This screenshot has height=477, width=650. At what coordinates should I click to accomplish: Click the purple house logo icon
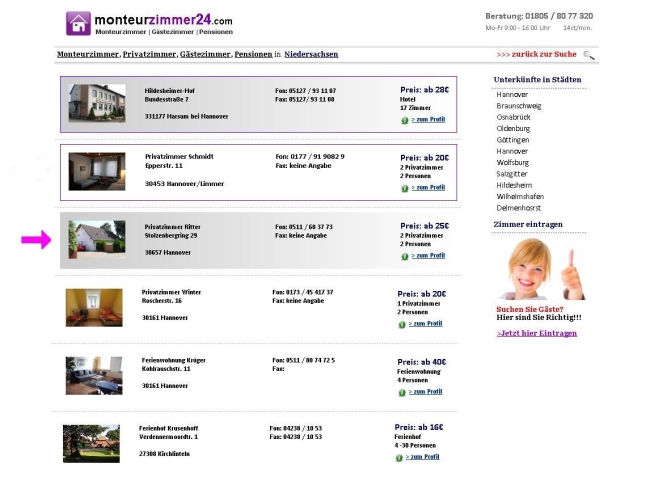pyautogui.click(x=78, y=23)
